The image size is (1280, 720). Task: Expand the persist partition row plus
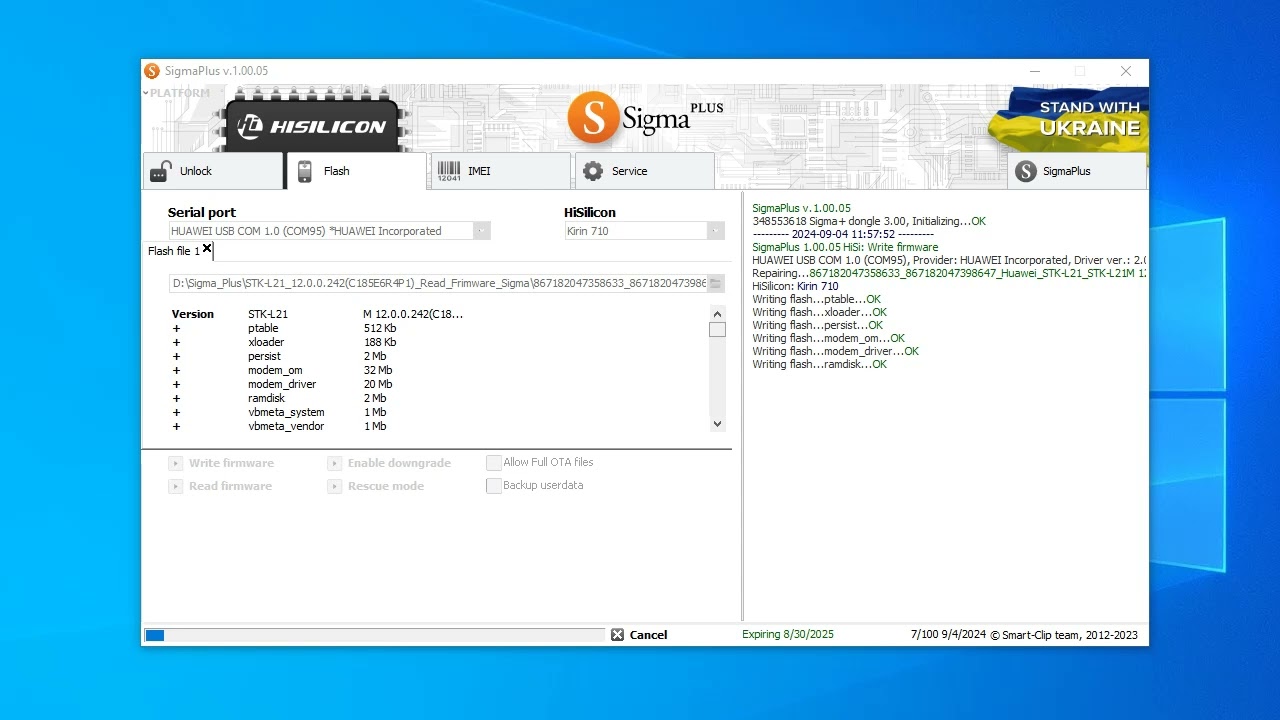click(x=176, y=356)
